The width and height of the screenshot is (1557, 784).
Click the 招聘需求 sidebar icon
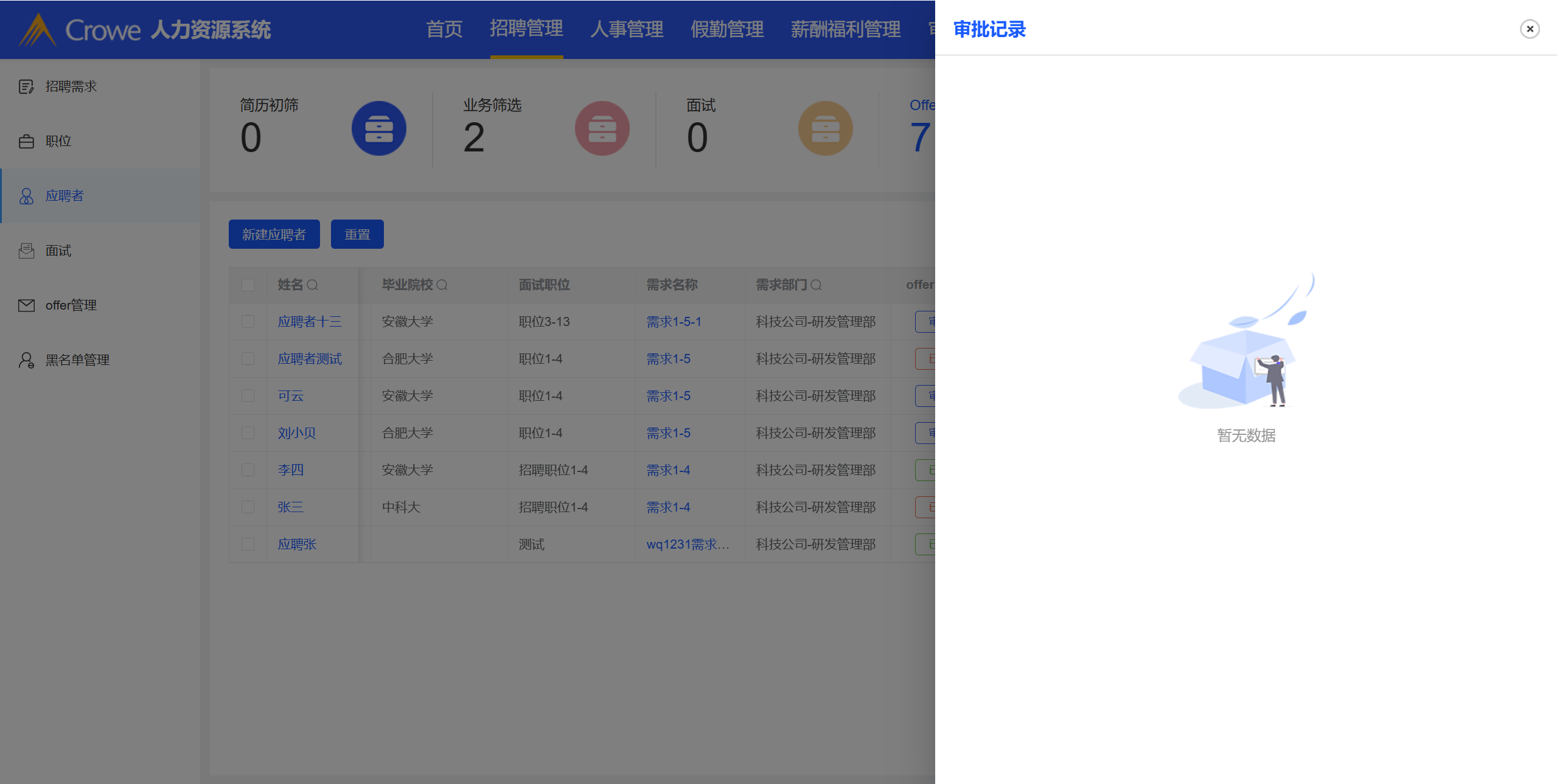(x=26, y=87)
